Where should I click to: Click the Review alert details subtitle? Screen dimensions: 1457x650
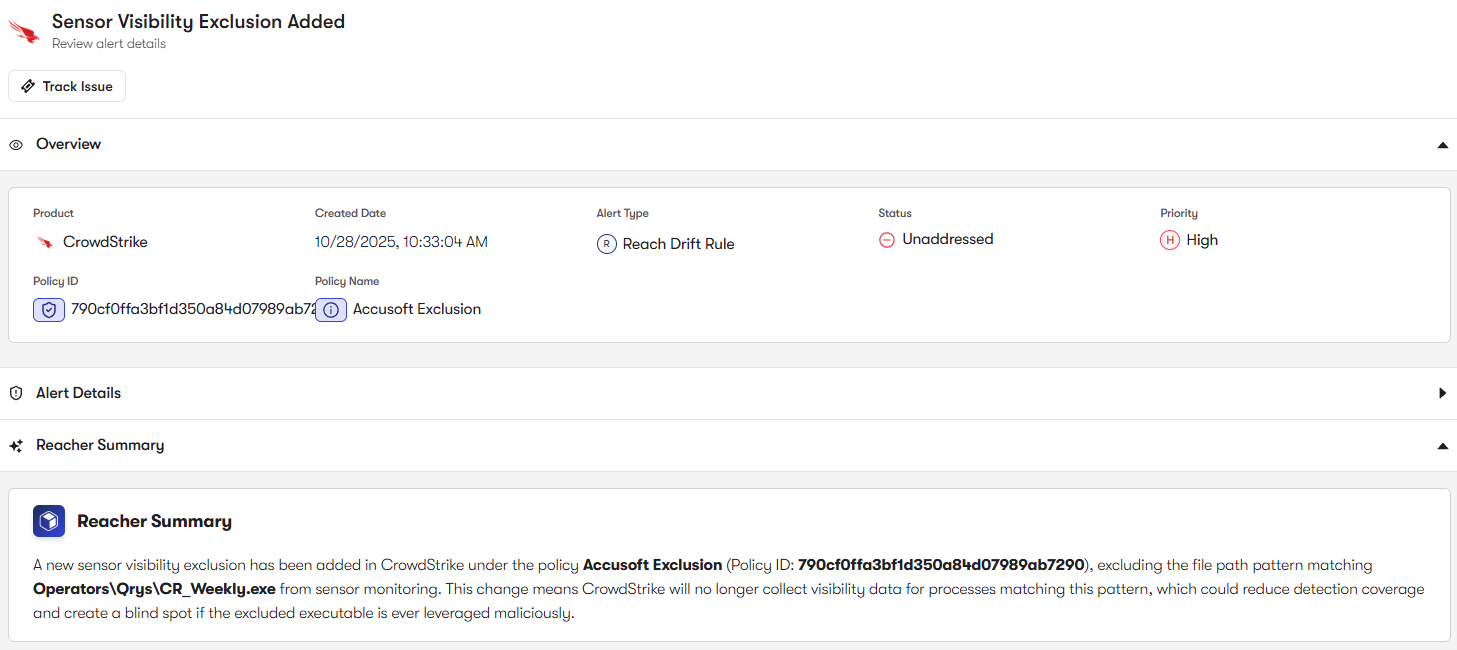(x=109, y=44)
